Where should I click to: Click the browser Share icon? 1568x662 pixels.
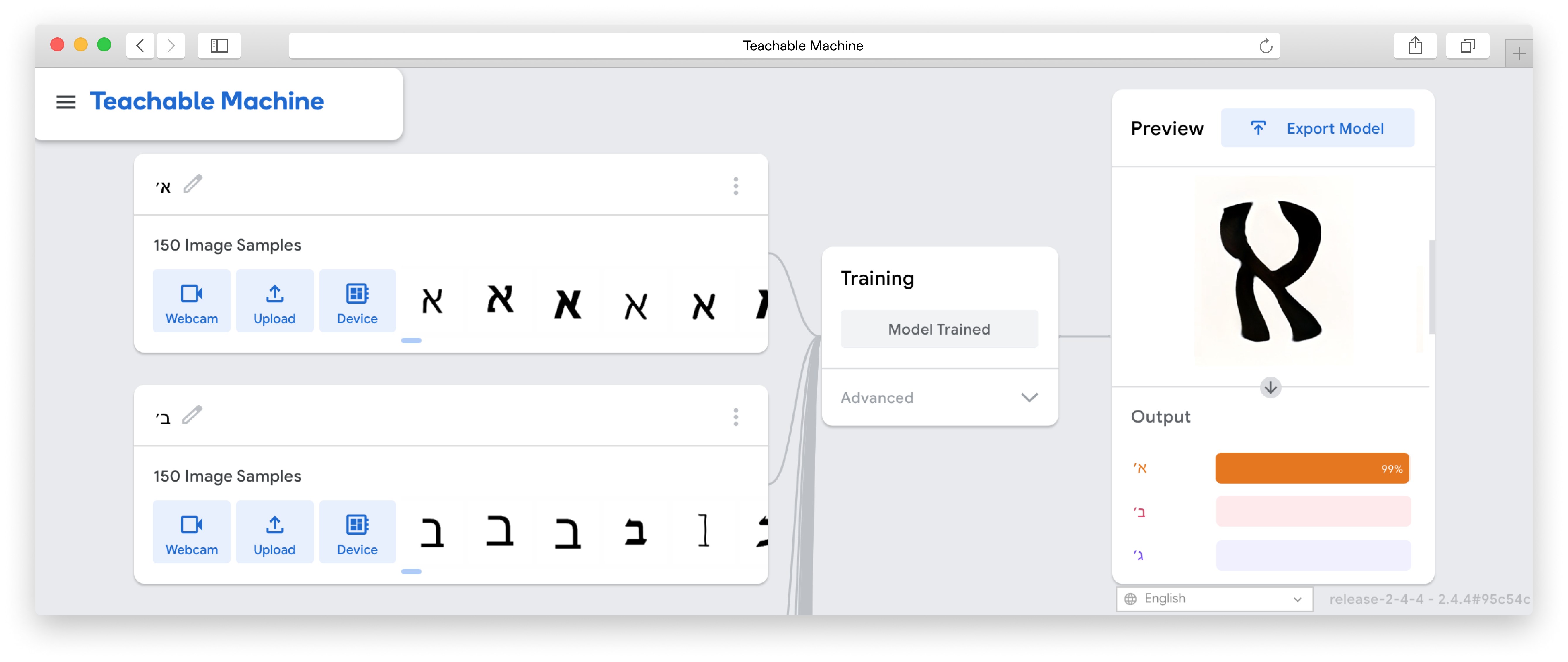click(1415, 46)
